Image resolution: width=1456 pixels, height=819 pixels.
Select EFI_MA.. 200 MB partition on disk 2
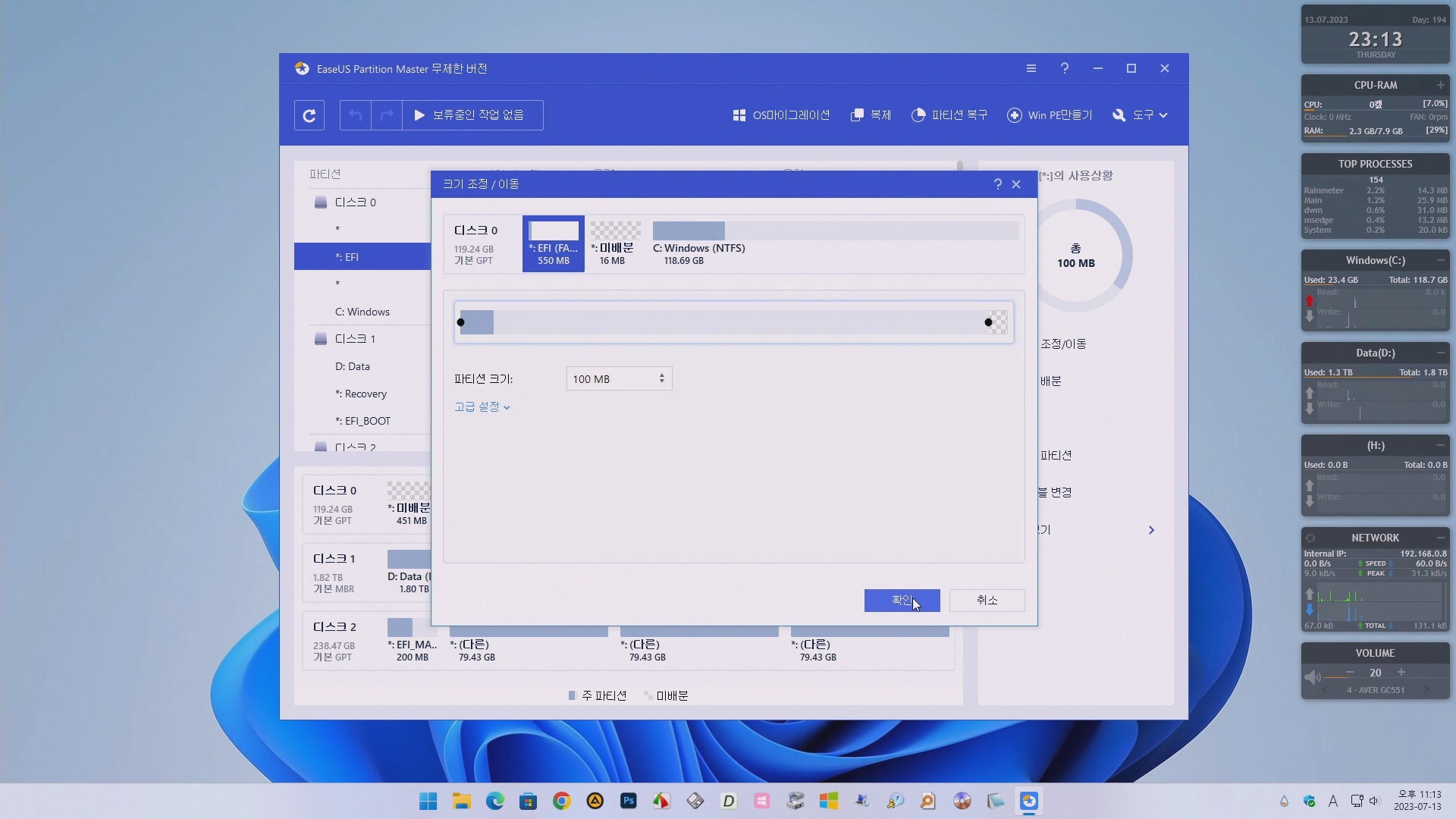tap(412, 642)
